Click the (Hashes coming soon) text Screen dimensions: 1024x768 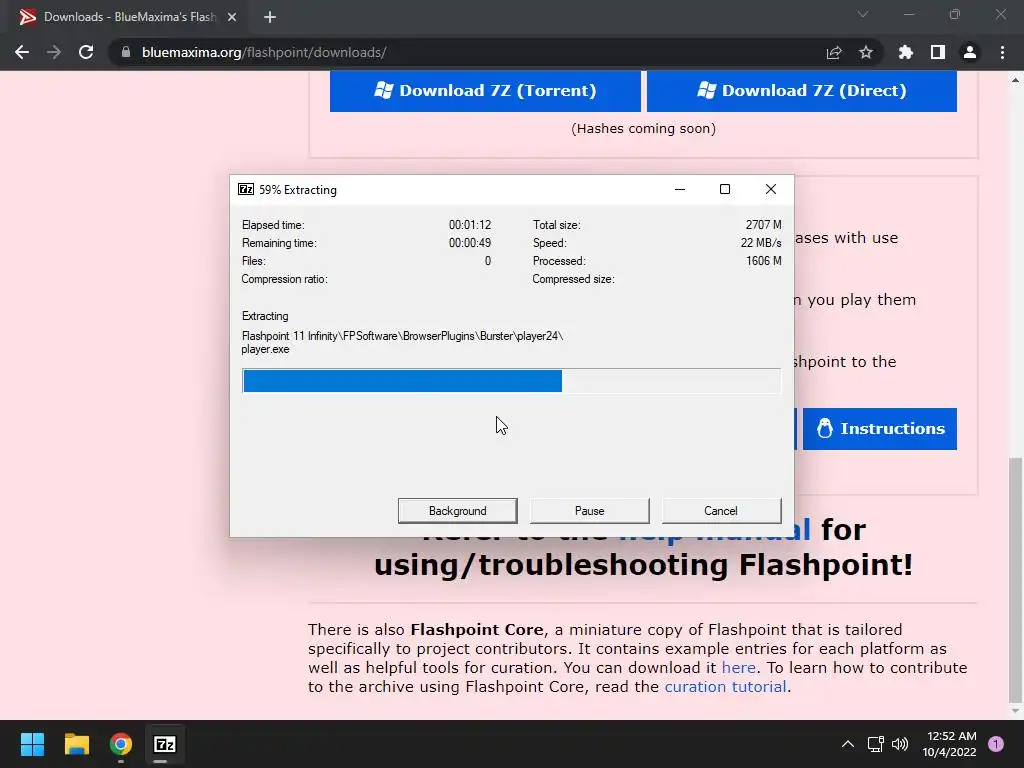643,129
